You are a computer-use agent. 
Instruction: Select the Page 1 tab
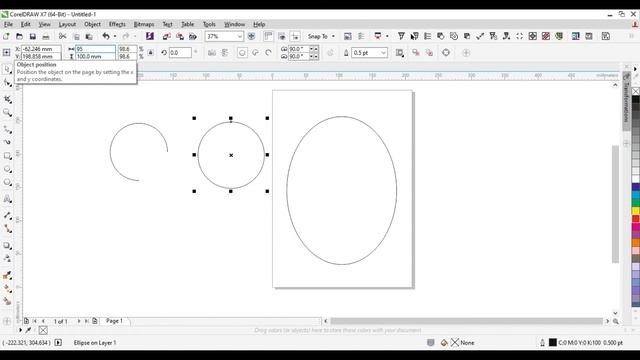(115, 321)
